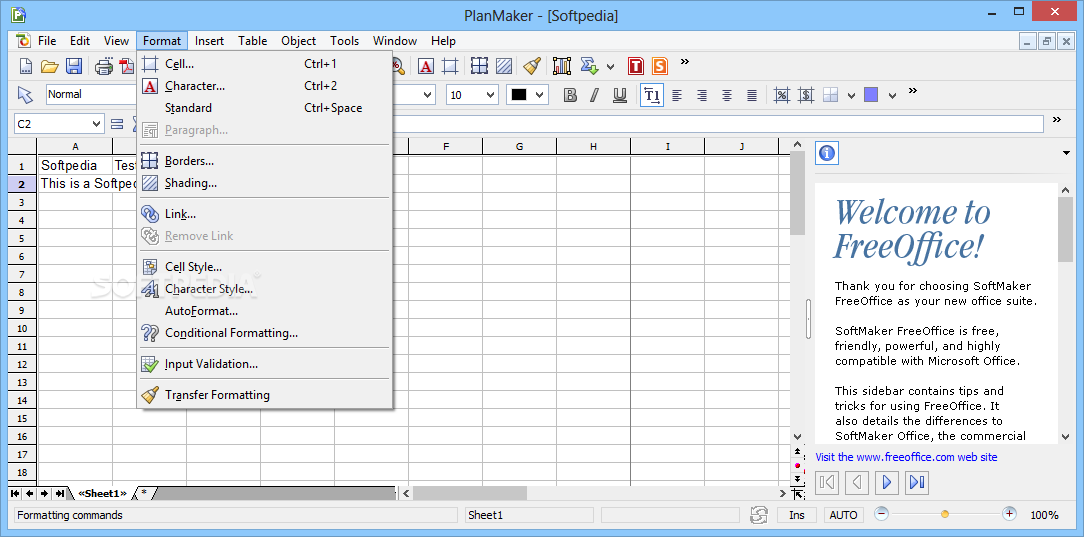This screenshot has width=1084, height=537.
Task: Visit the www.freeoffice.com web site link
Action: 906,457
